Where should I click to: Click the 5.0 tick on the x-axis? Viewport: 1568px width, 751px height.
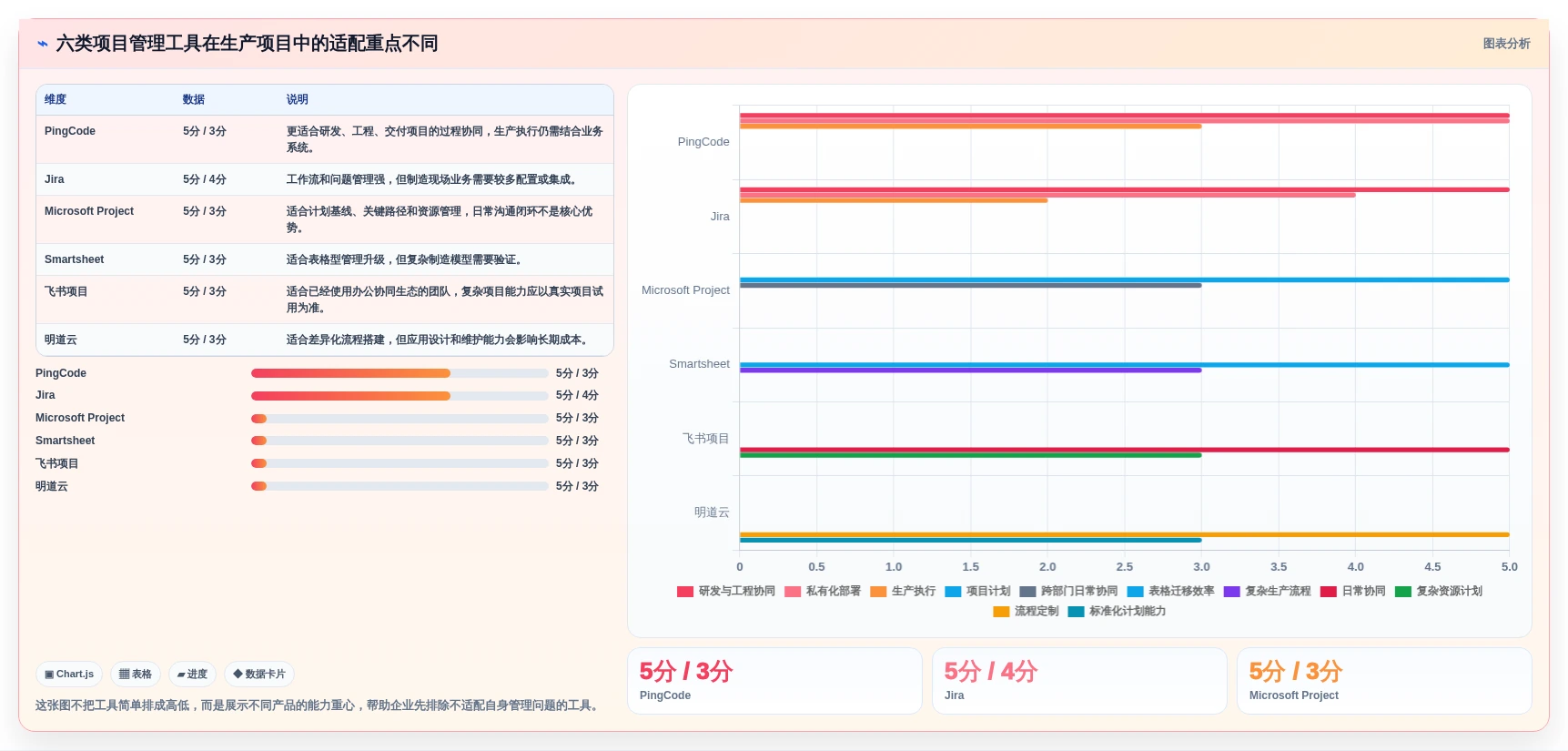[1509, 567]
